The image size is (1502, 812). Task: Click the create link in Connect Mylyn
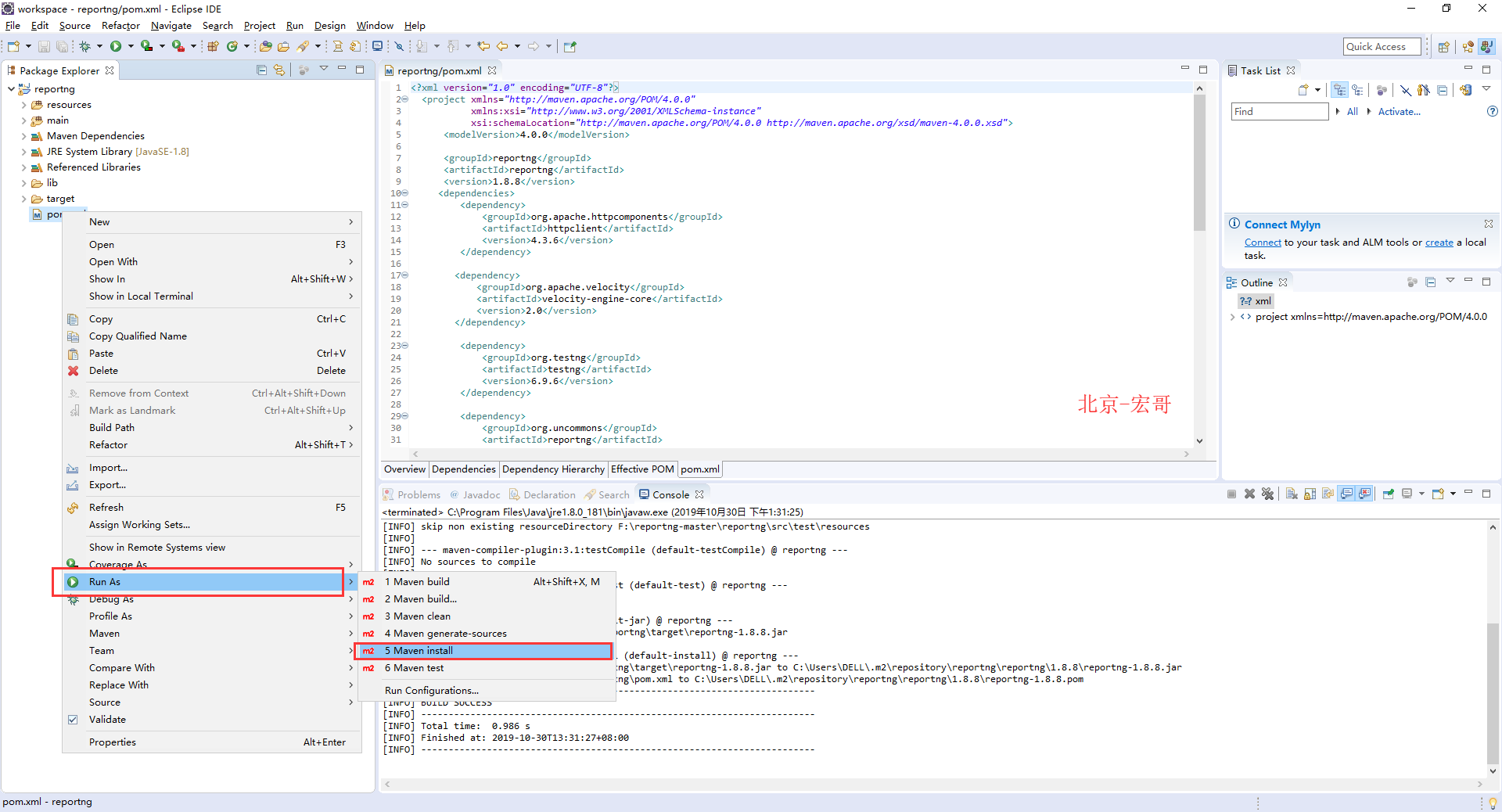point(1439,243)
